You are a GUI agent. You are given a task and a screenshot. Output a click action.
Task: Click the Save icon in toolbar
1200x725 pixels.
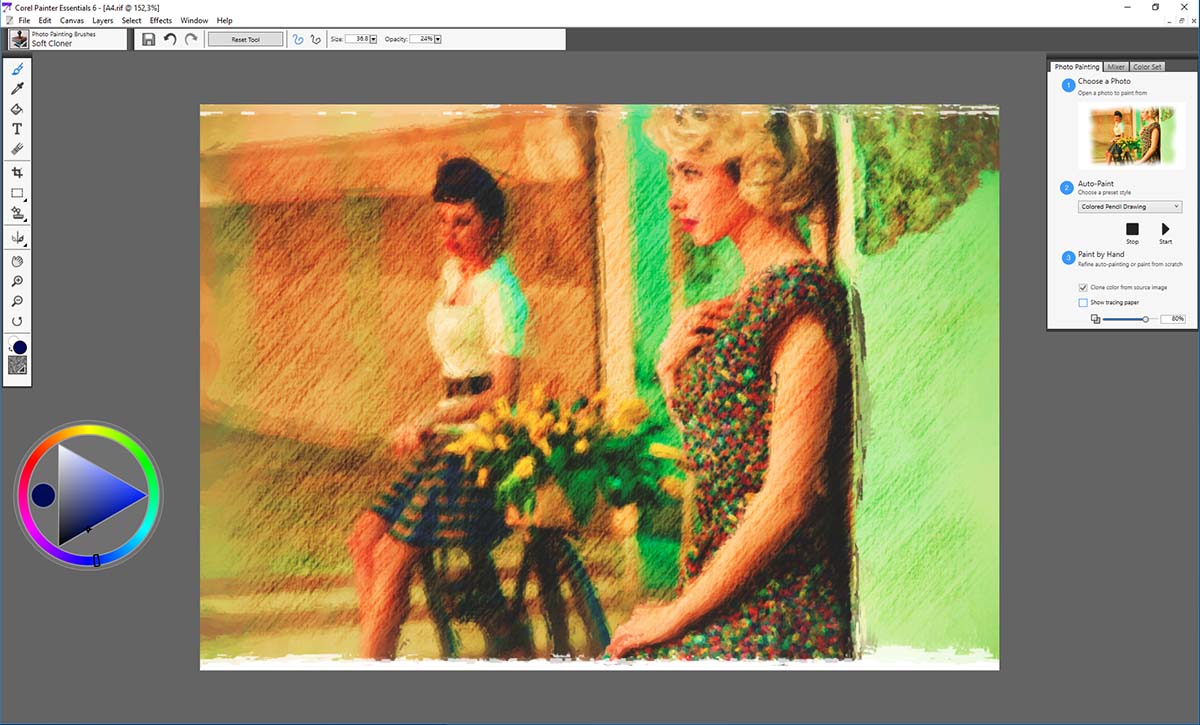tap(148, 39)
